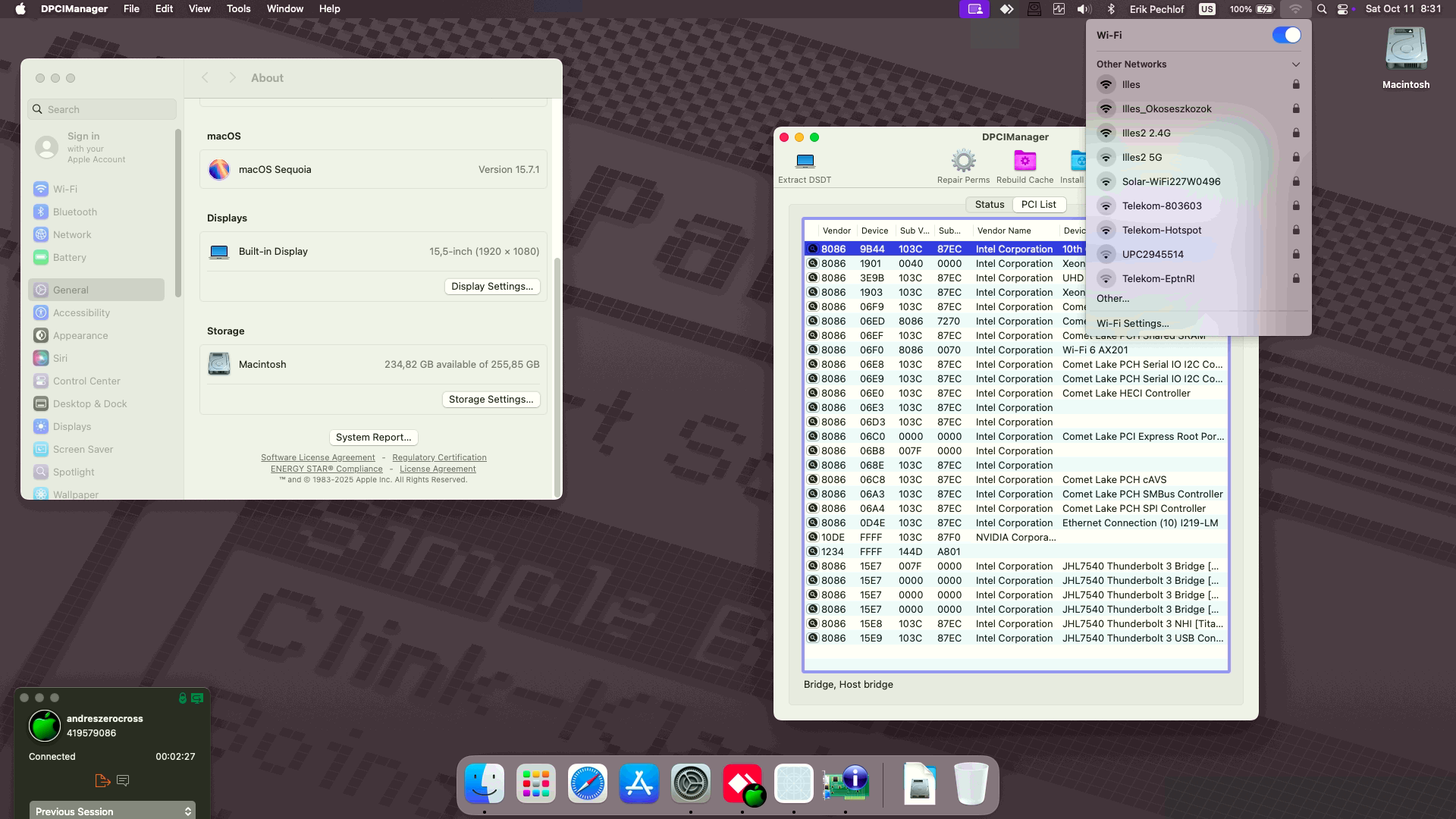Open the File menu
The width and height of the screenshot is (1456, 819).
(x=131, y=9)
